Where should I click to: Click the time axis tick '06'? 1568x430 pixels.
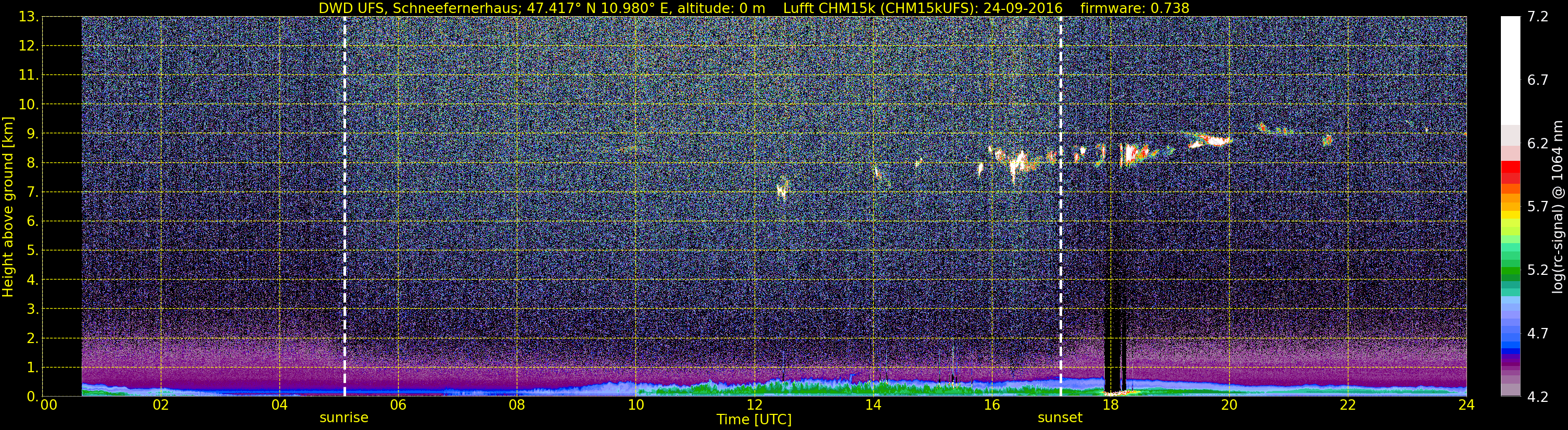click(398, 406)
